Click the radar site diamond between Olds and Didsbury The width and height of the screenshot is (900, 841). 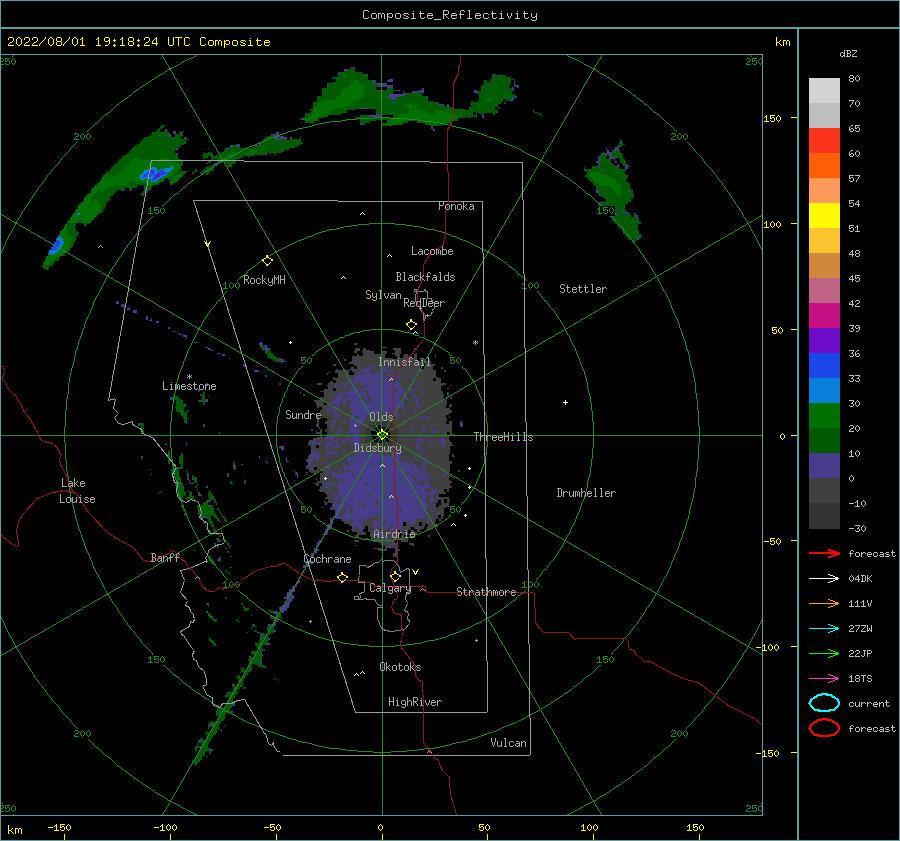[x=382, y=435]
